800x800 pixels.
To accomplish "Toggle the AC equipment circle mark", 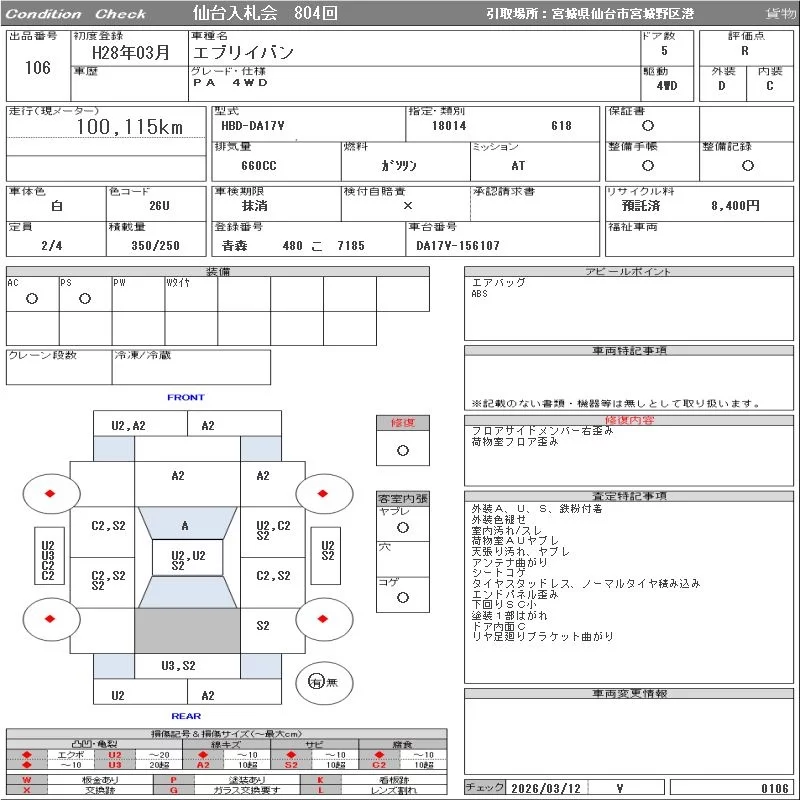I will coord(32,299).
